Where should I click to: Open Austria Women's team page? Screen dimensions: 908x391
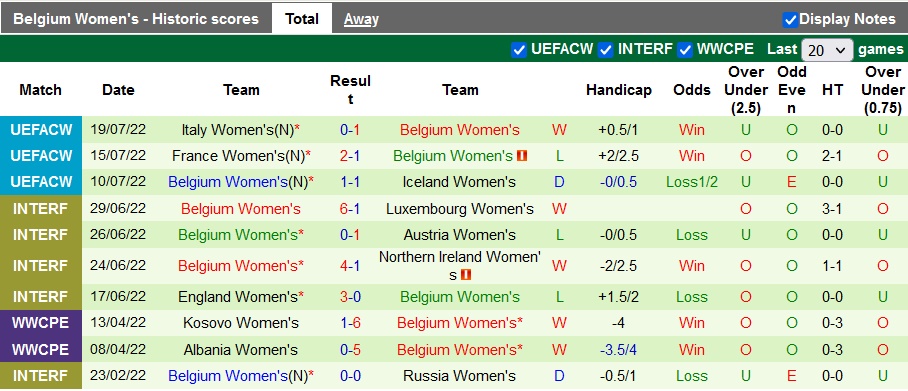[x=459, y=235]
